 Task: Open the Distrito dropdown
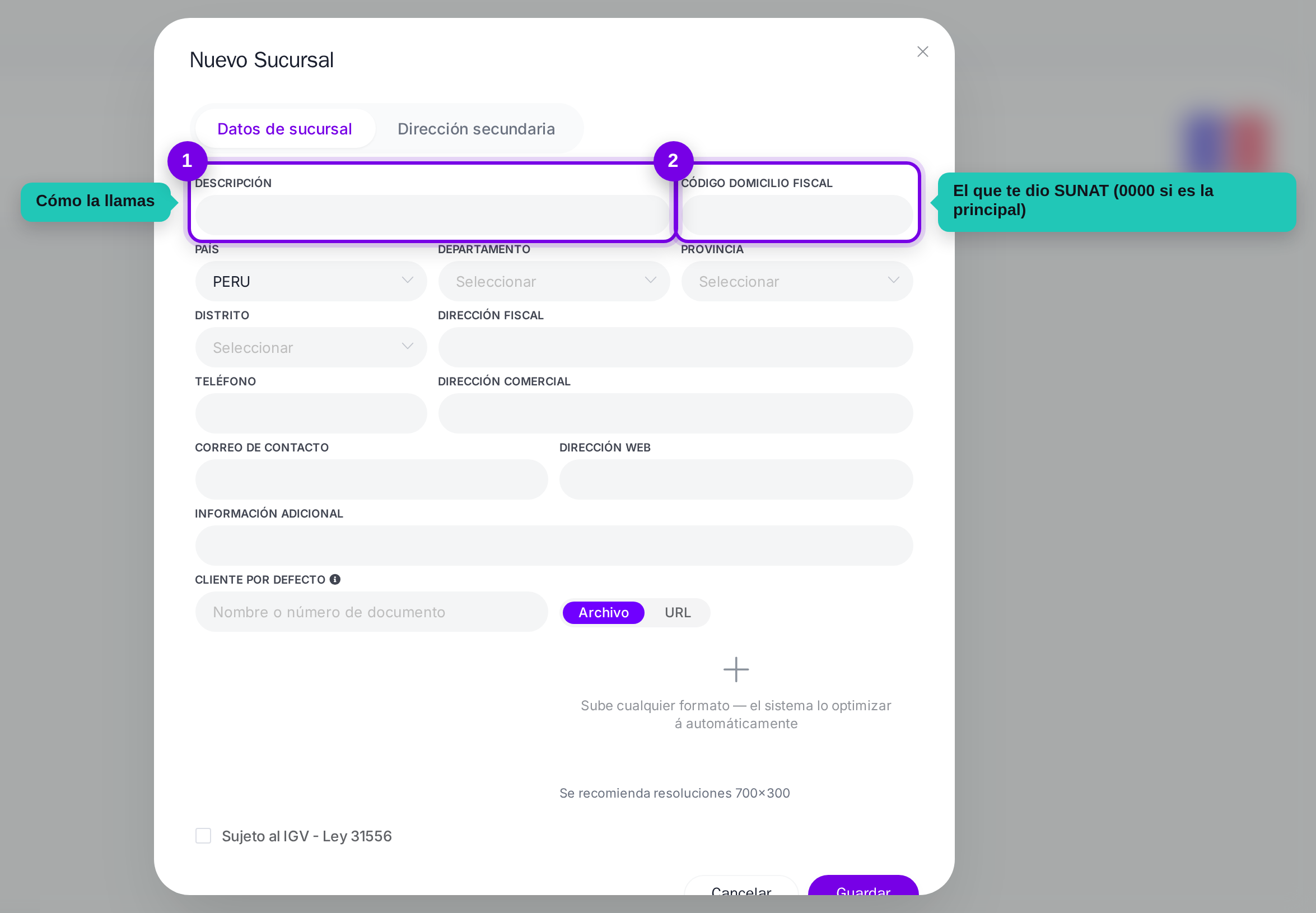click(x=311, y=347)
